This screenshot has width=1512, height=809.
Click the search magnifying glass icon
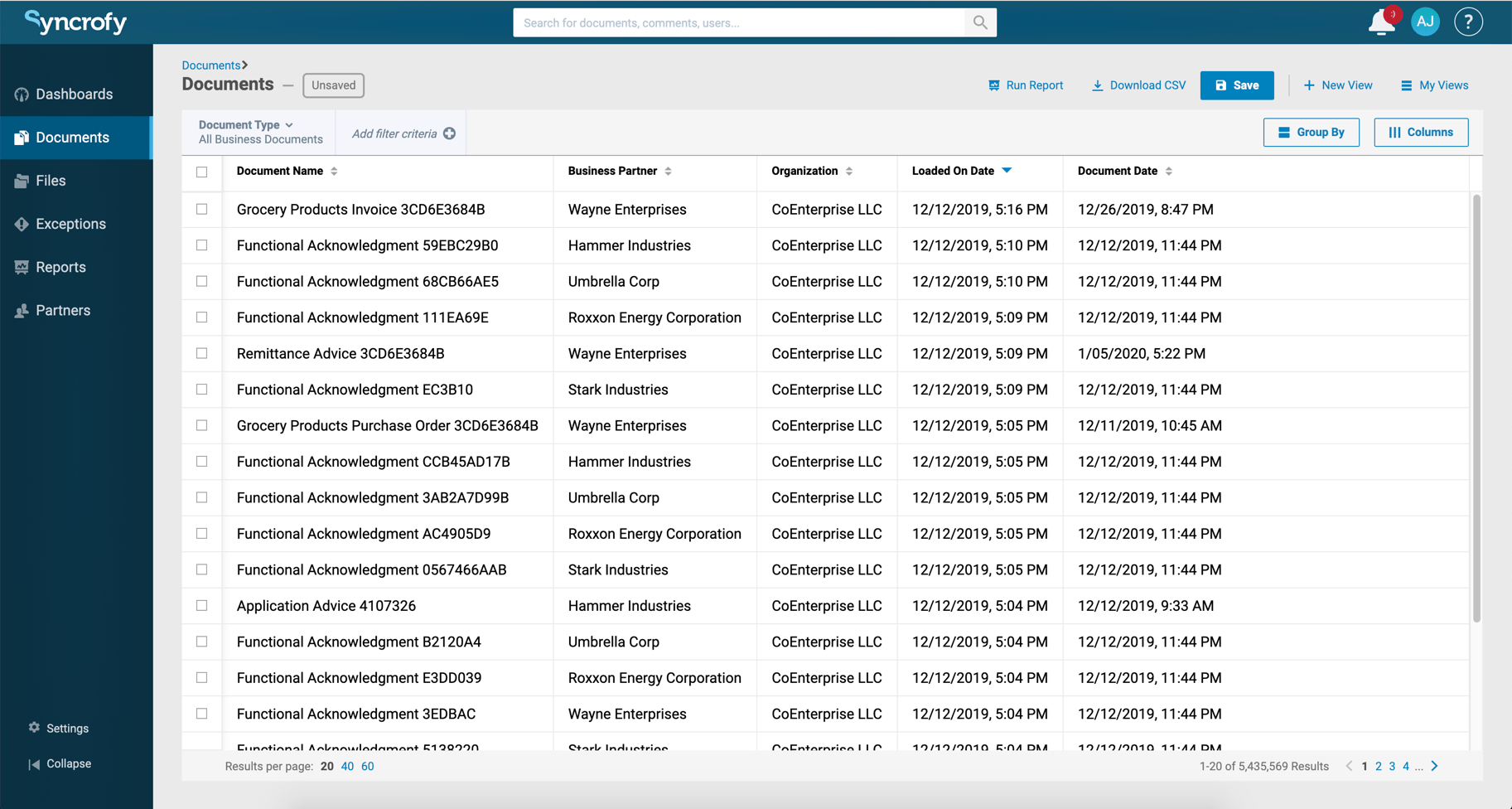980,22
